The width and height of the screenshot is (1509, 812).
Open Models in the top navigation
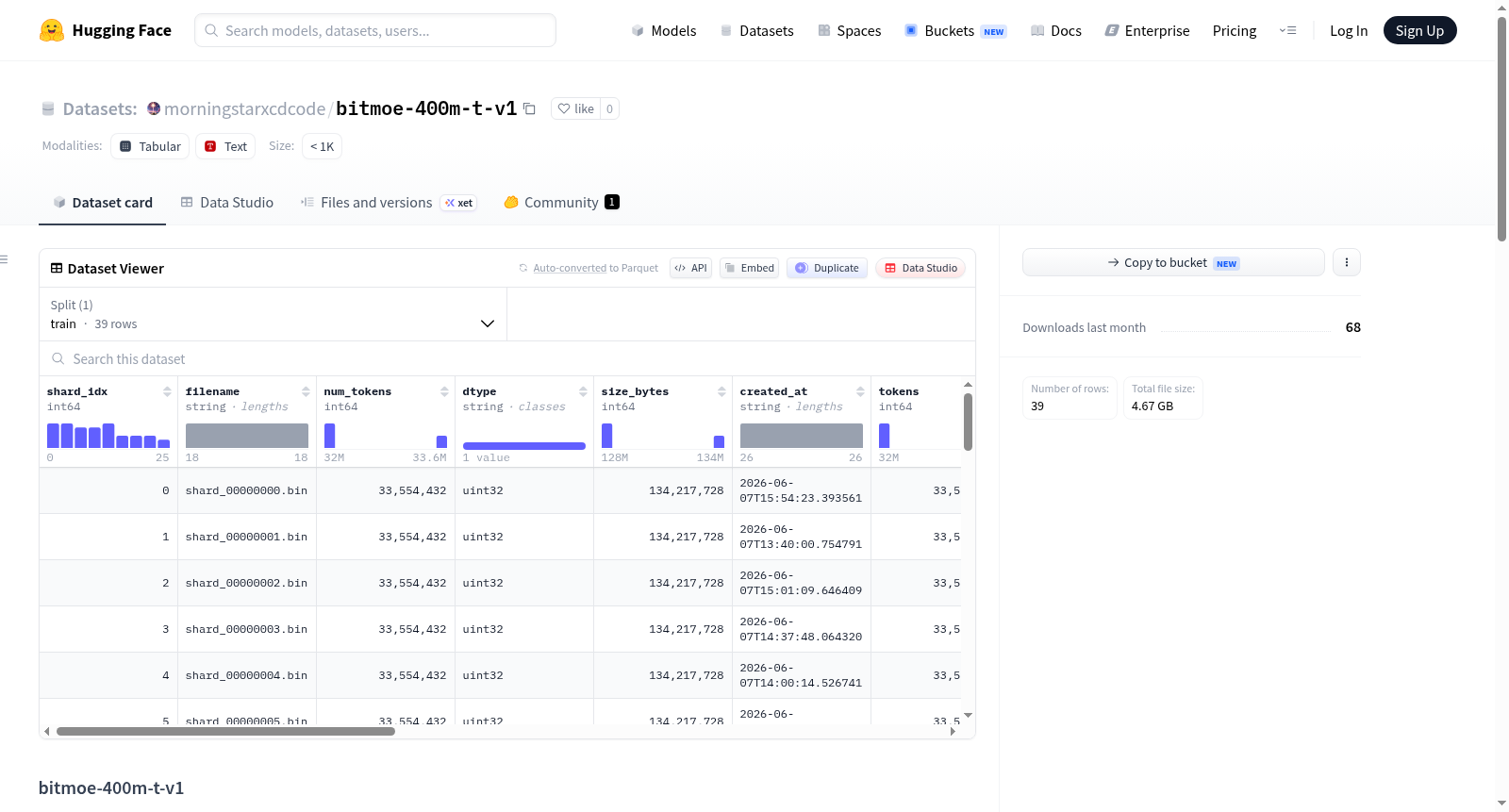[x=664, y=31]
